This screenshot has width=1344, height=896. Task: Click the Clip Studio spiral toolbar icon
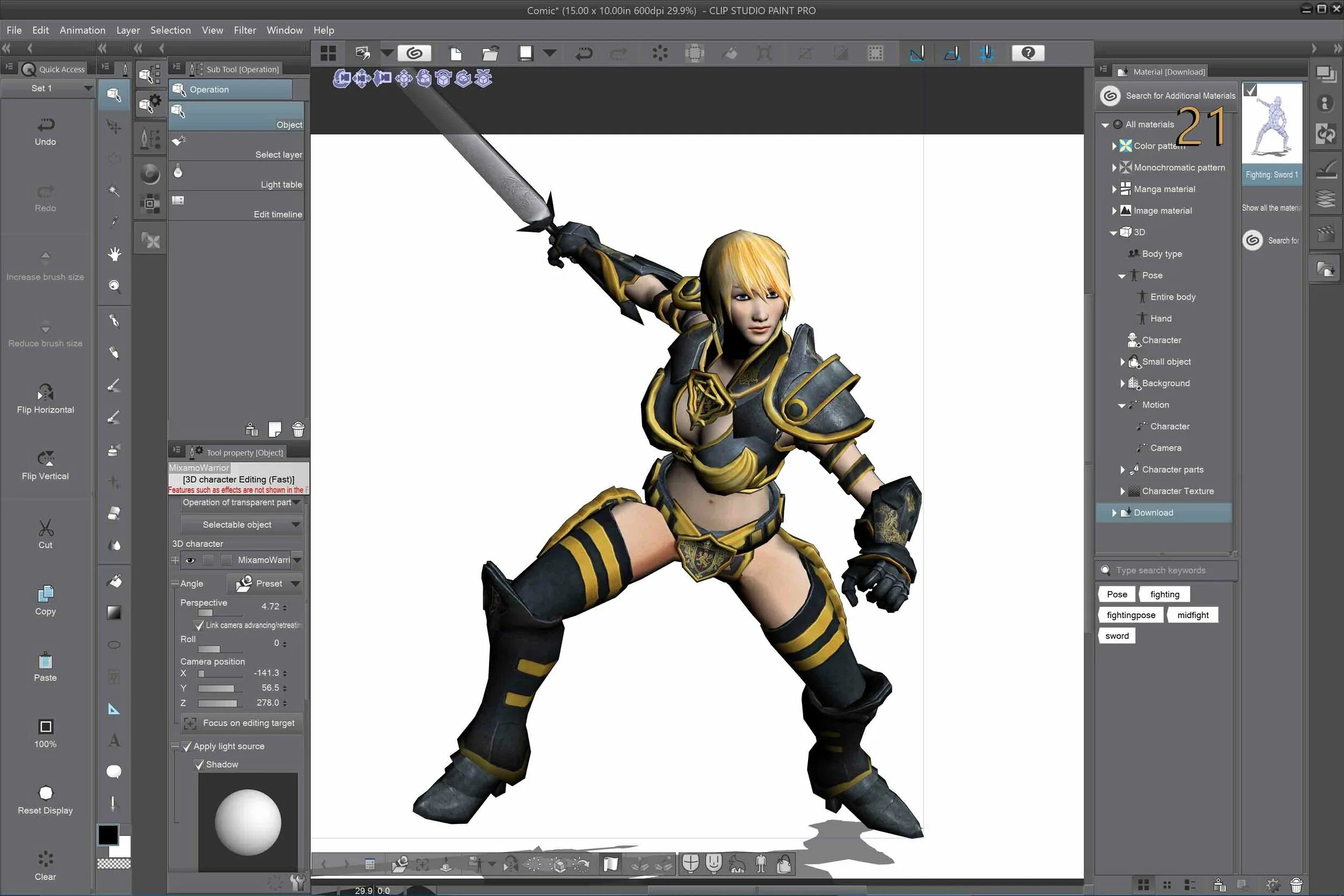coord(414,54)
